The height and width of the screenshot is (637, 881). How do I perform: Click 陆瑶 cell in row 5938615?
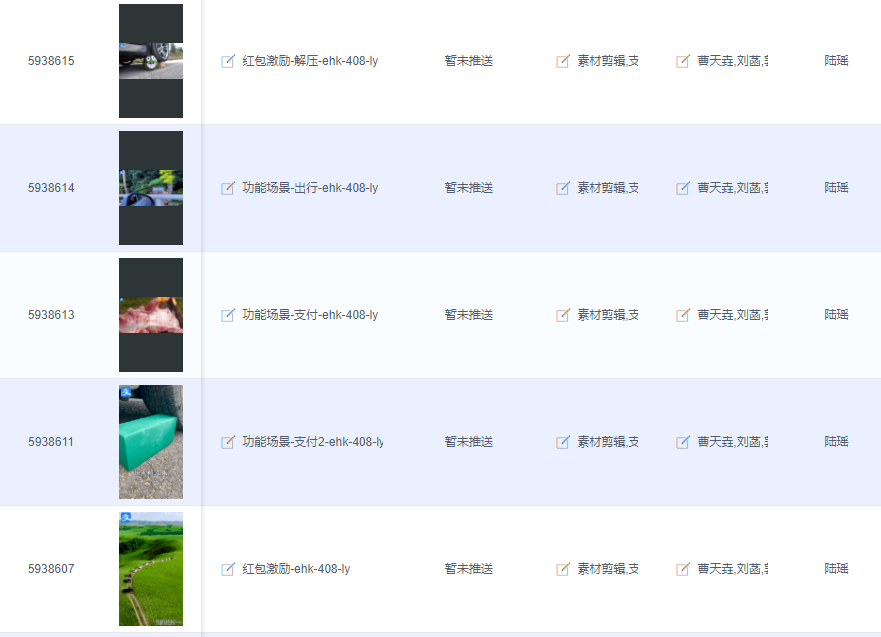coord(836,61)
